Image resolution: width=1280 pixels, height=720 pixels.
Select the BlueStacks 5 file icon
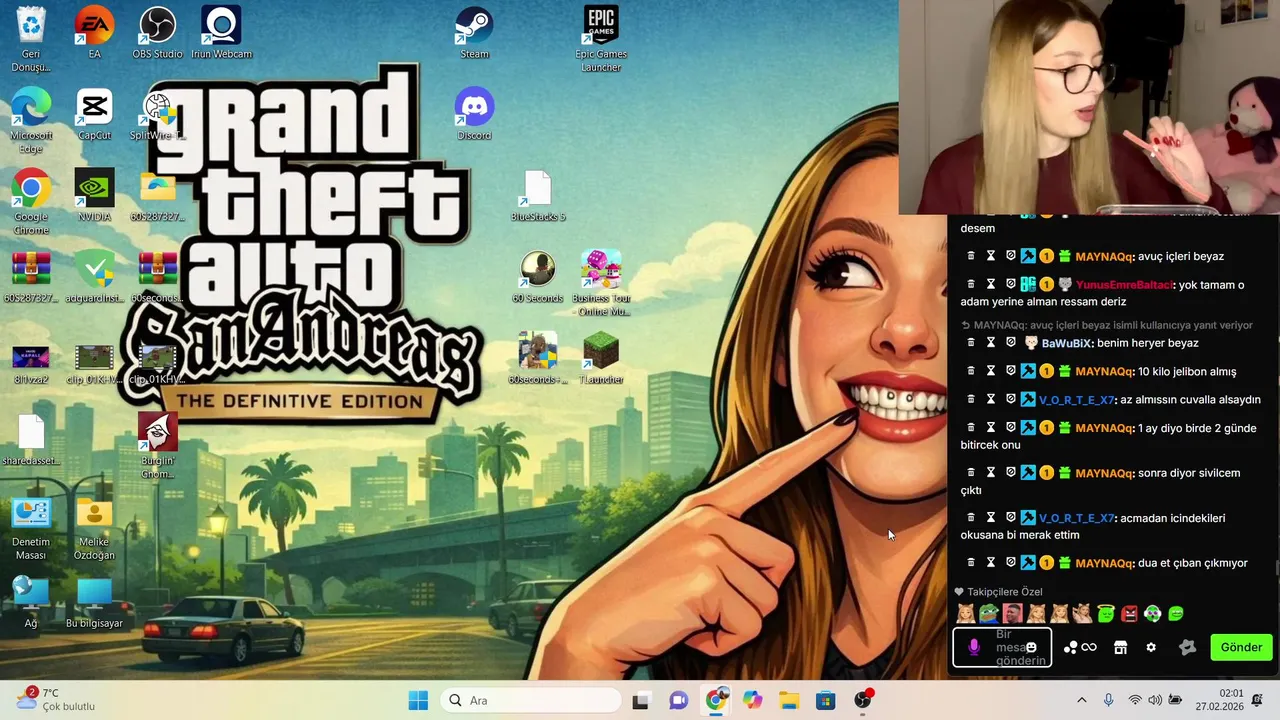pos(538,195)
